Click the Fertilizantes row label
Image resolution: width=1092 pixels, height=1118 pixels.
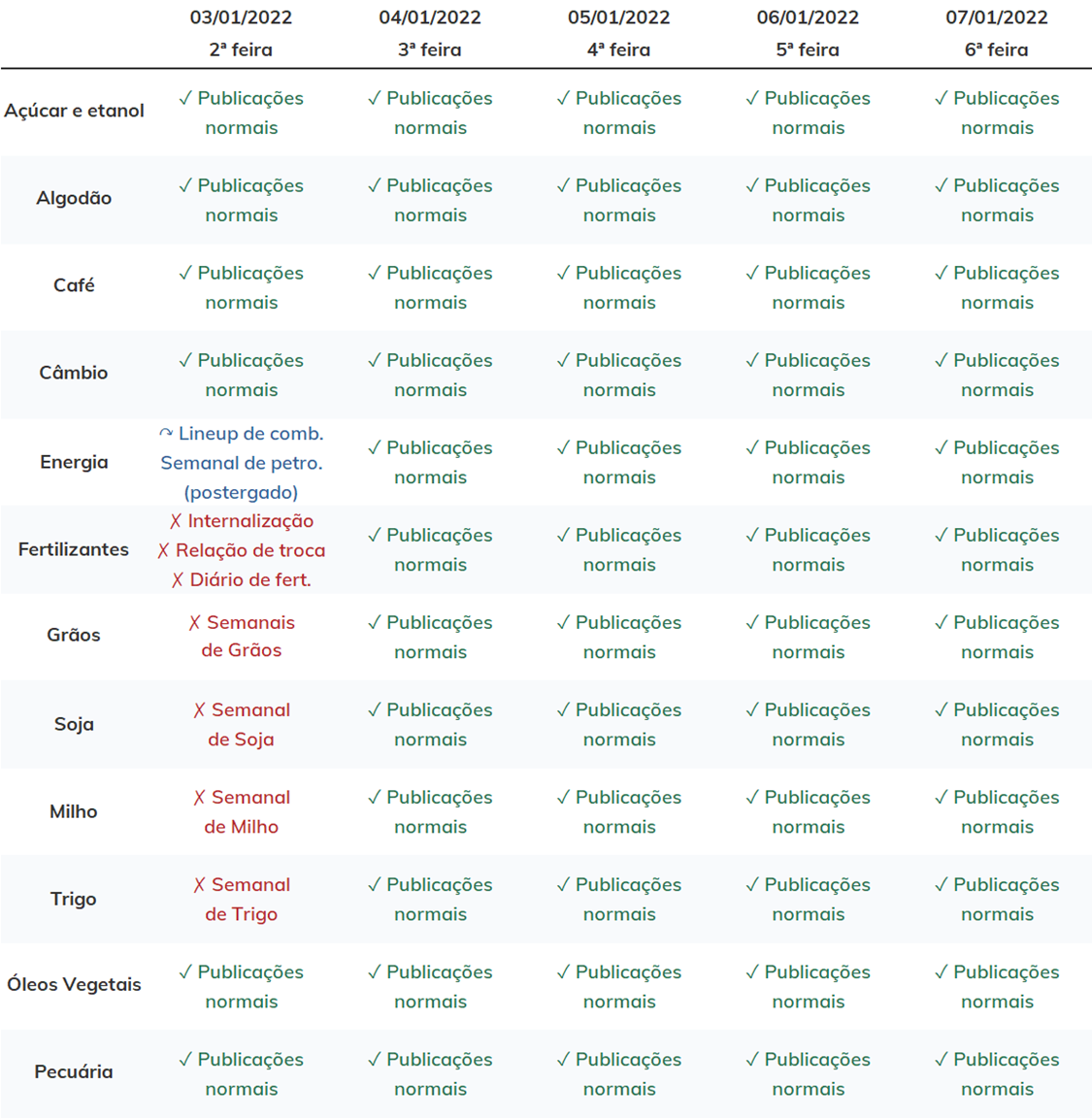[x=74, y=549]
